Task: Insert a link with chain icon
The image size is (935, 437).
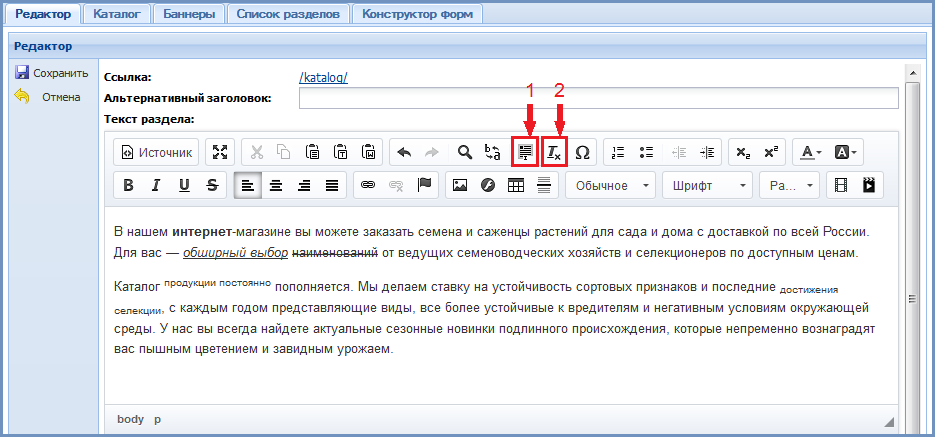Action: pyautogui.click(x=367, y=185)
